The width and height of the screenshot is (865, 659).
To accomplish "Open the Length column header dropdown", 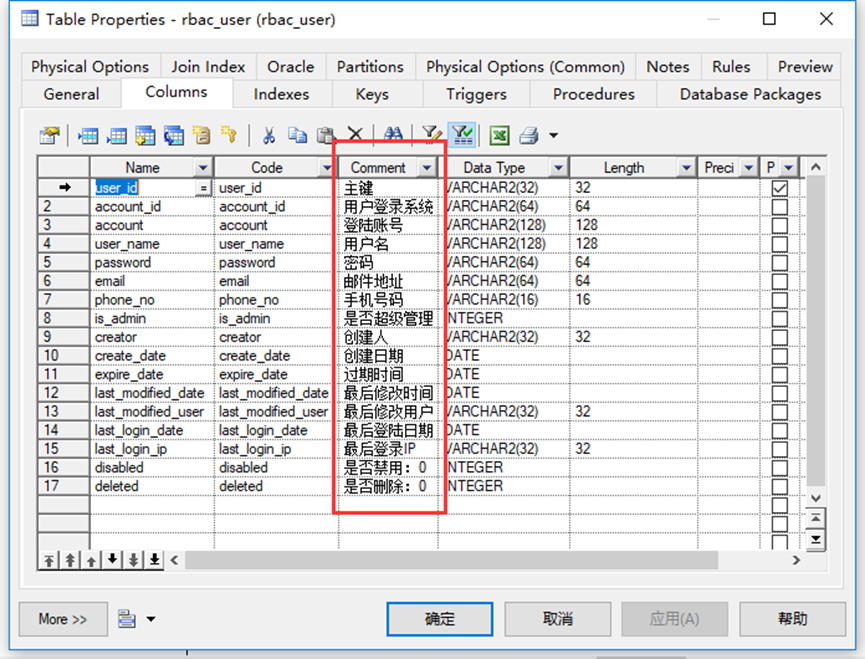I will point(686,167).
